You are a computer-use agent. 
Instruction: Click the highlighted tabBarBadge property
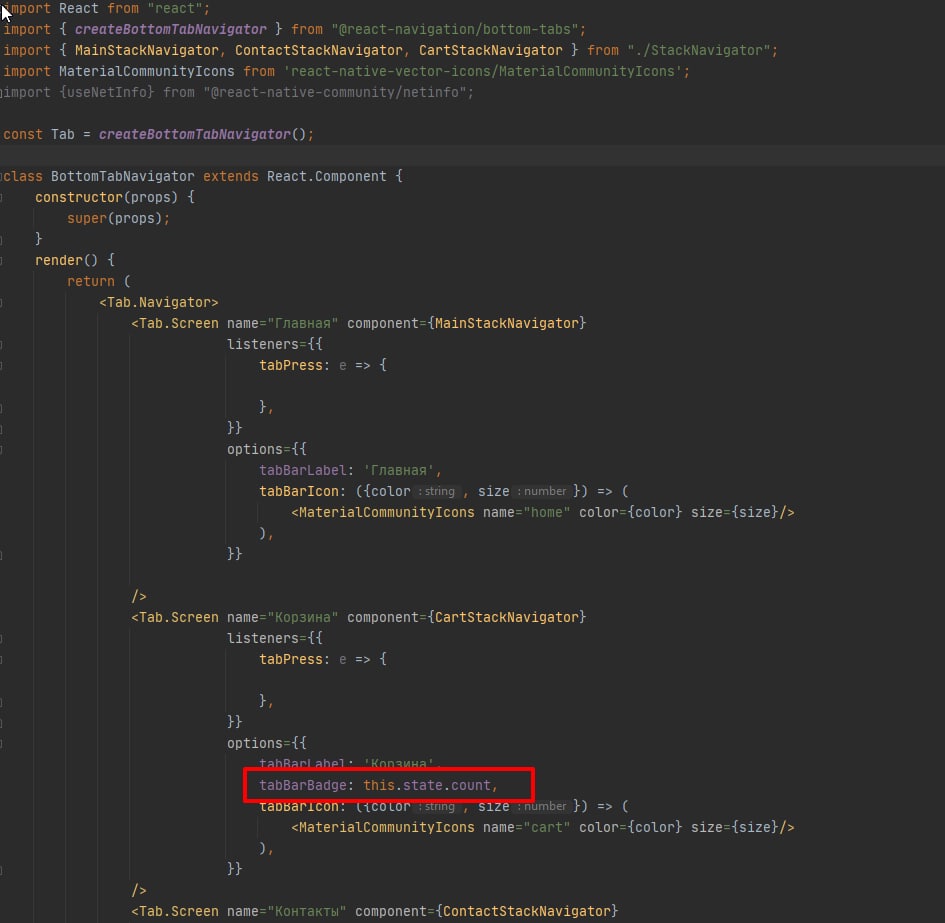(x=301, y=785)
